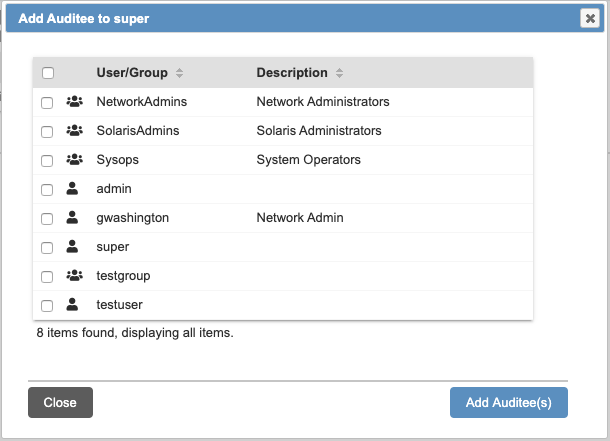Click the user icon beside testuser

click(72, 304)
